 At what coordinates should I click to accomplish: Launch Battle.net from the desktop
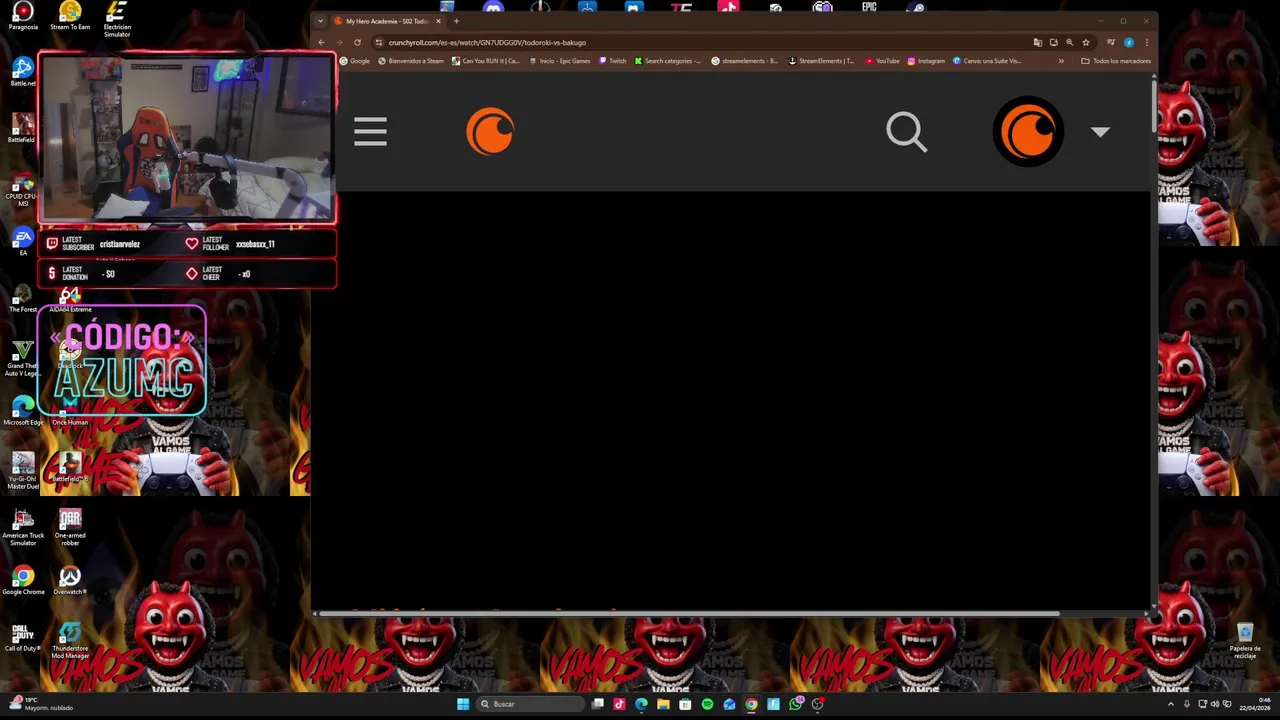[x=23, y=72]
